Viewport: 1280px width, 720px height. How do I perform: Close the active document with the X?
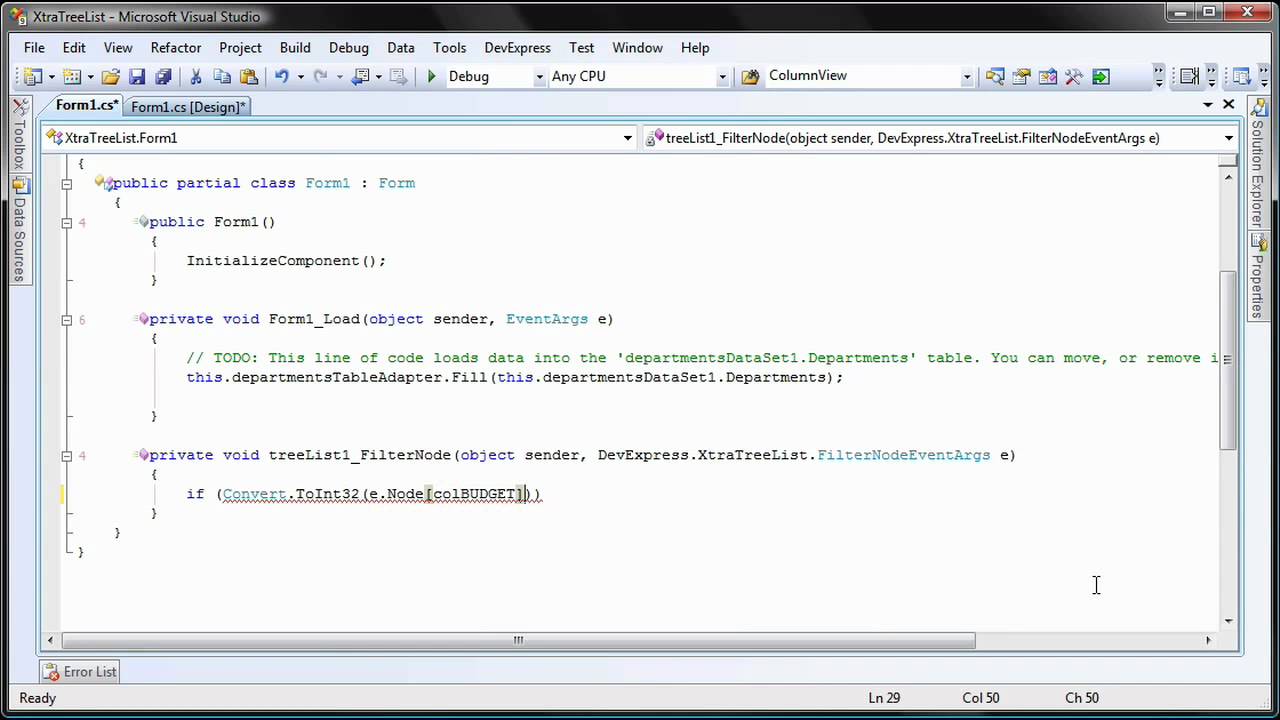pos(1229,104)
